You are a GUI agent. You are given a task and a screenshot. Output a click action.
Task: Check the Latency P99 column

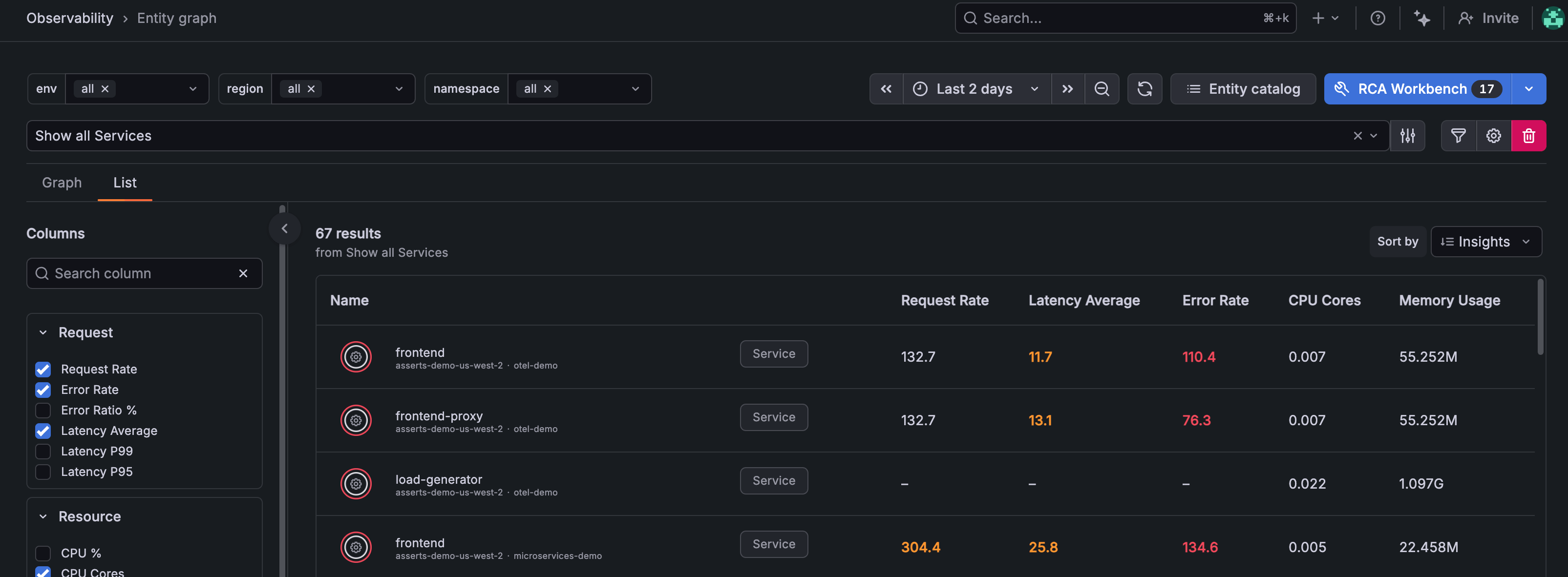43,451
